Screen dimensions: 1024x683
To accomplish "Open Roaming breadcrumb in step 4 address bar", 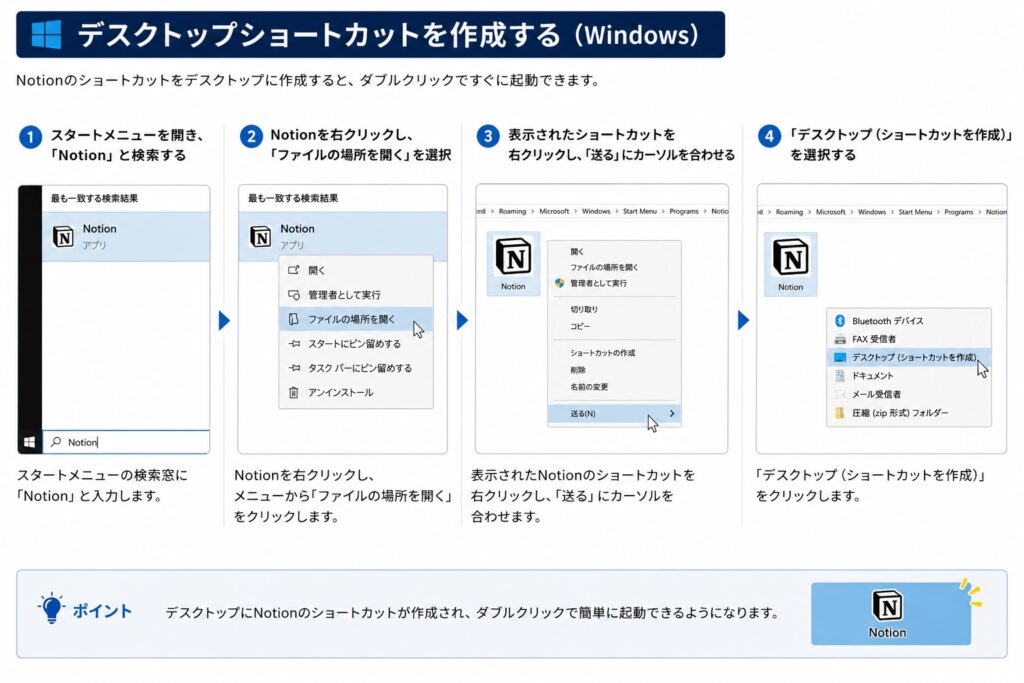I will click(x=789, y=212).
